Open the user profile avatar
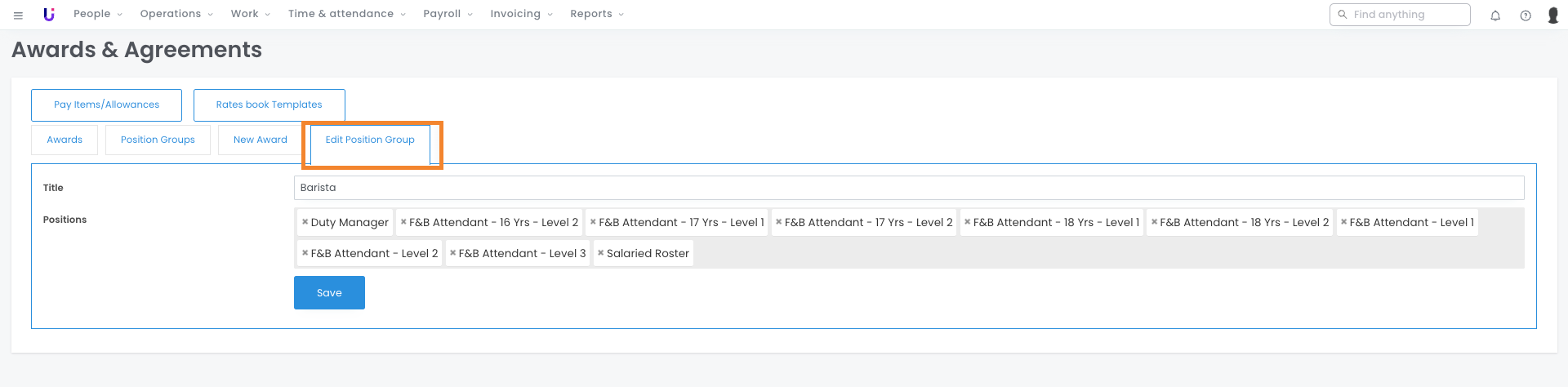This screenshot has height=387, width=1568. [x=1553, y=16]
